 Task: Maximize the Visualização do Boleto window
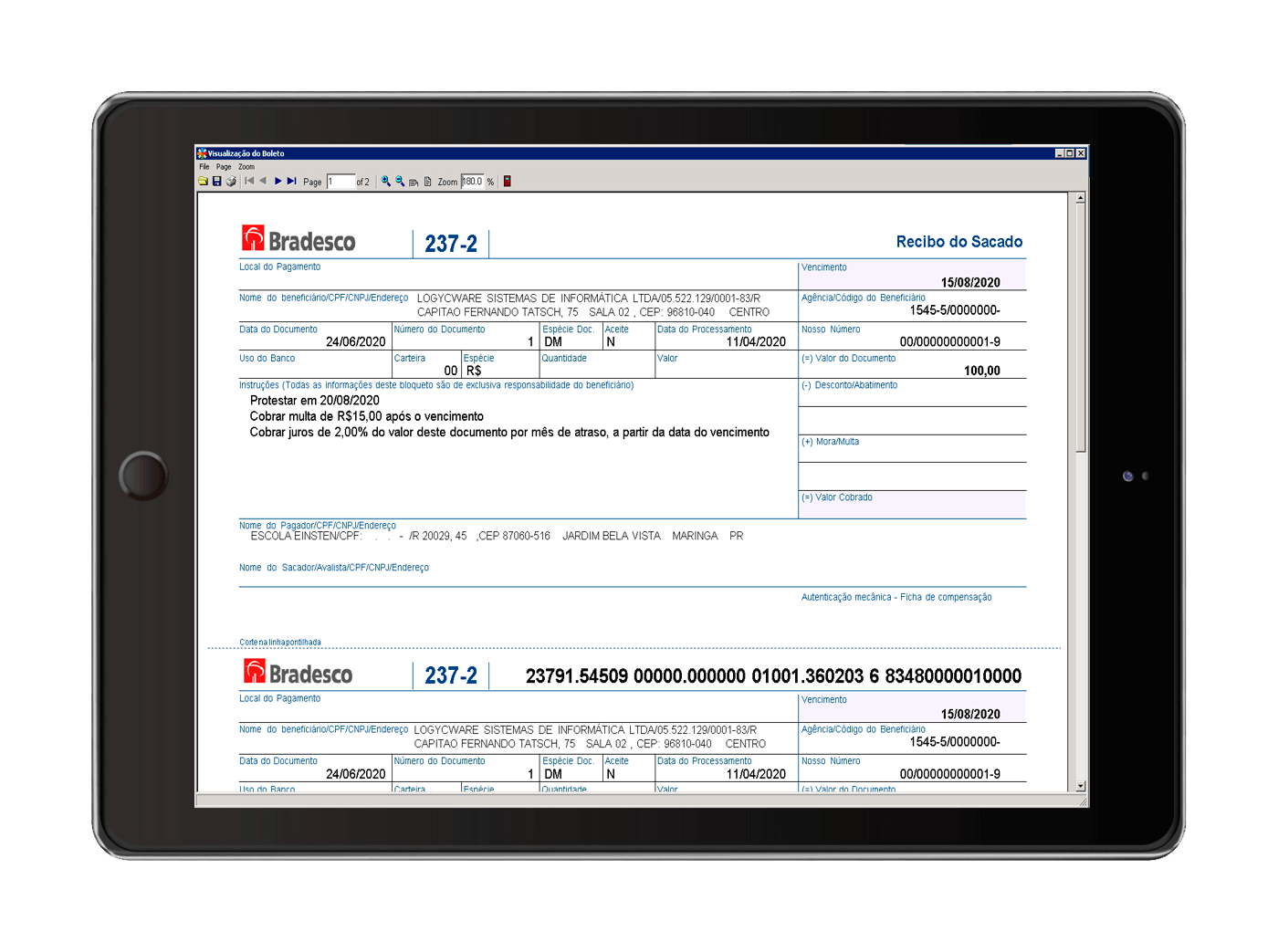click(1070, 153)
